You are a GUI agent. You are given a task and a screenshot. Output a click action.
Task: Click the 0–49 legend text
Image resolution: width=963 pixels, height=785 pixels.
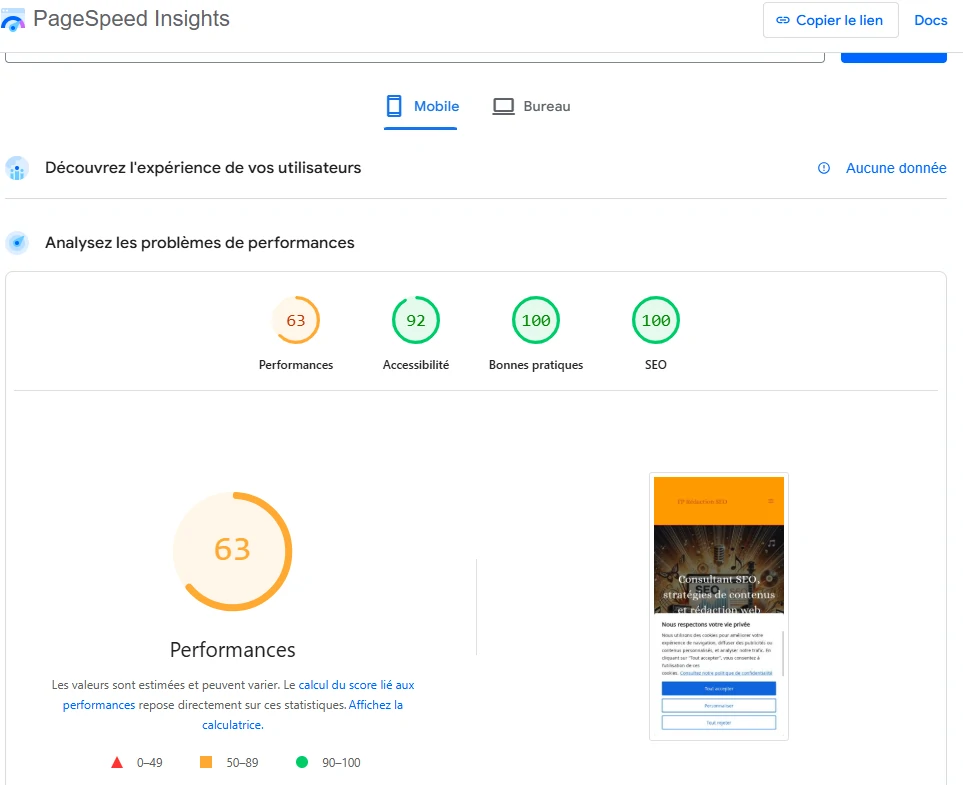coord(150,763)
